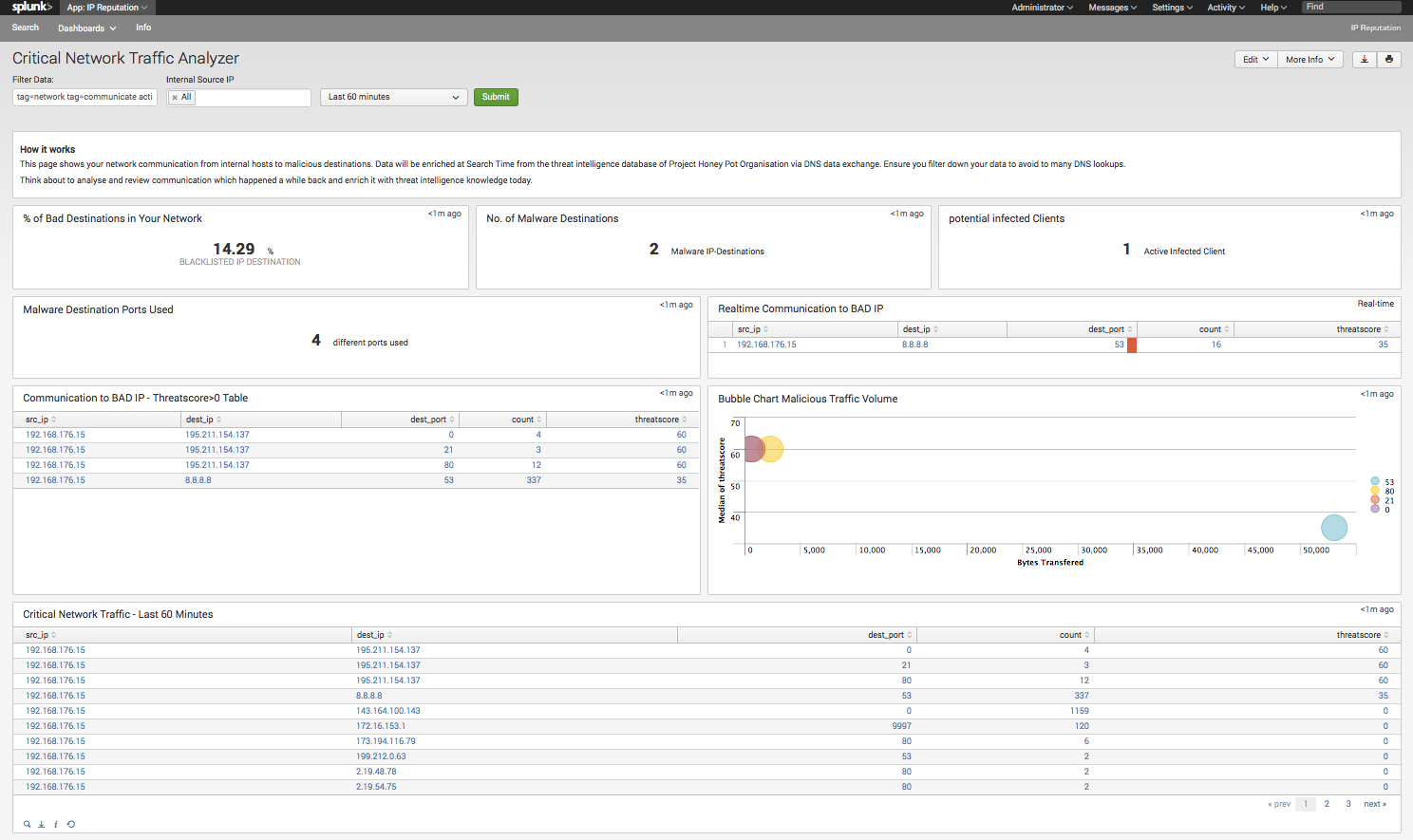Remove the 'All' token from Internal Source IP
Screen dimensions: 1413x840
(x=175, y=98)
